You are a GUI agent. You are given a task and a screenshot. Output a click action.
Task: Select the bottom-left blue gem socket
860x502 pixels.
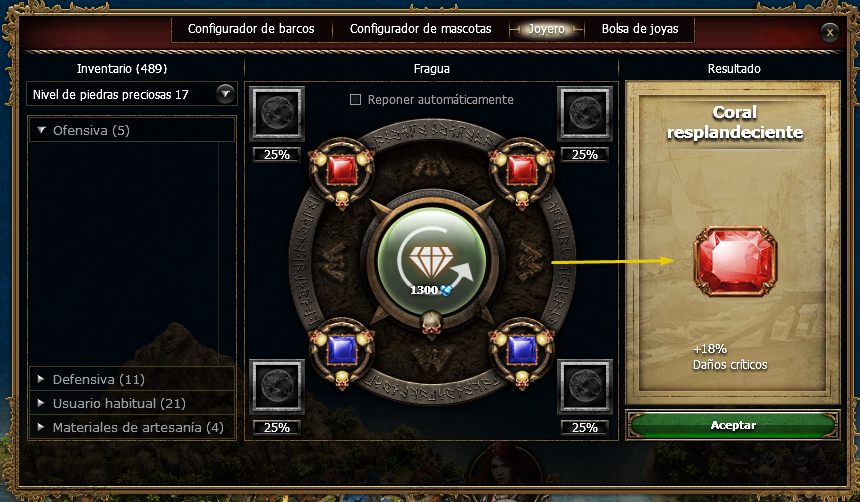coord(342,351)
